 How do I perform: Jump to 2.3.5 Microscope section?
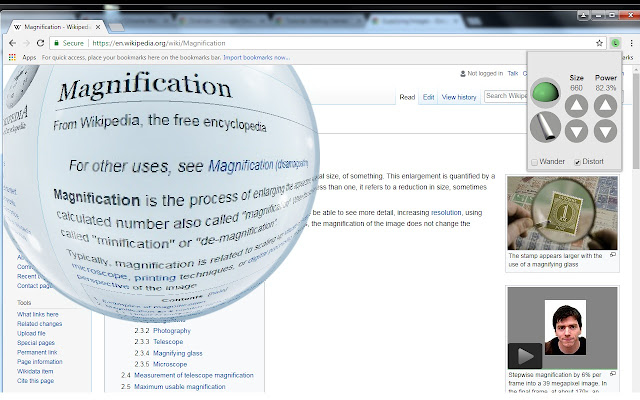click(x=161, y=364)
